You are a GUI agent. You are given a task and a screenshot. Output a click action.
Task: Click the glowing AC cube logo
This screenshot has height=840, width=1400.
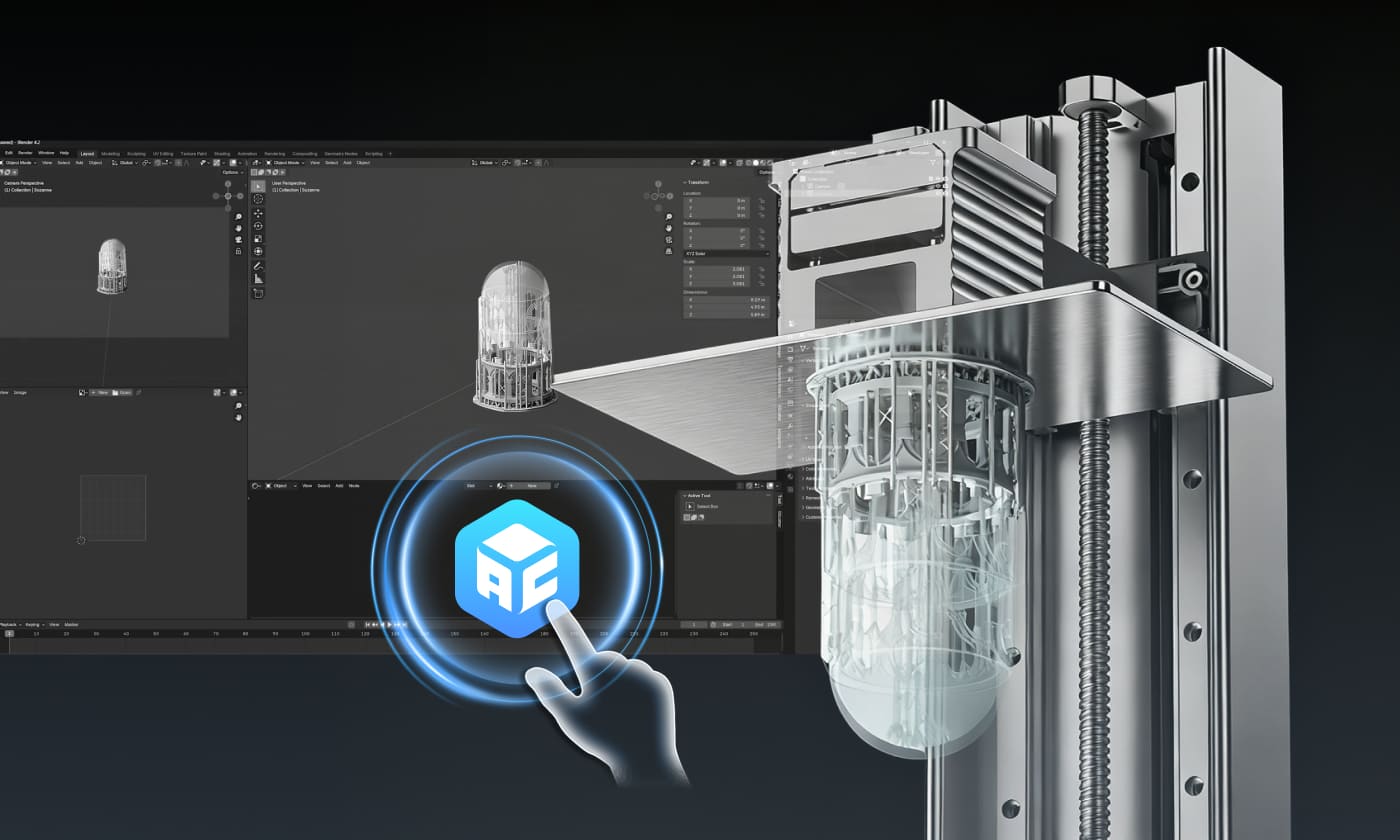click(x=520, y=565)
